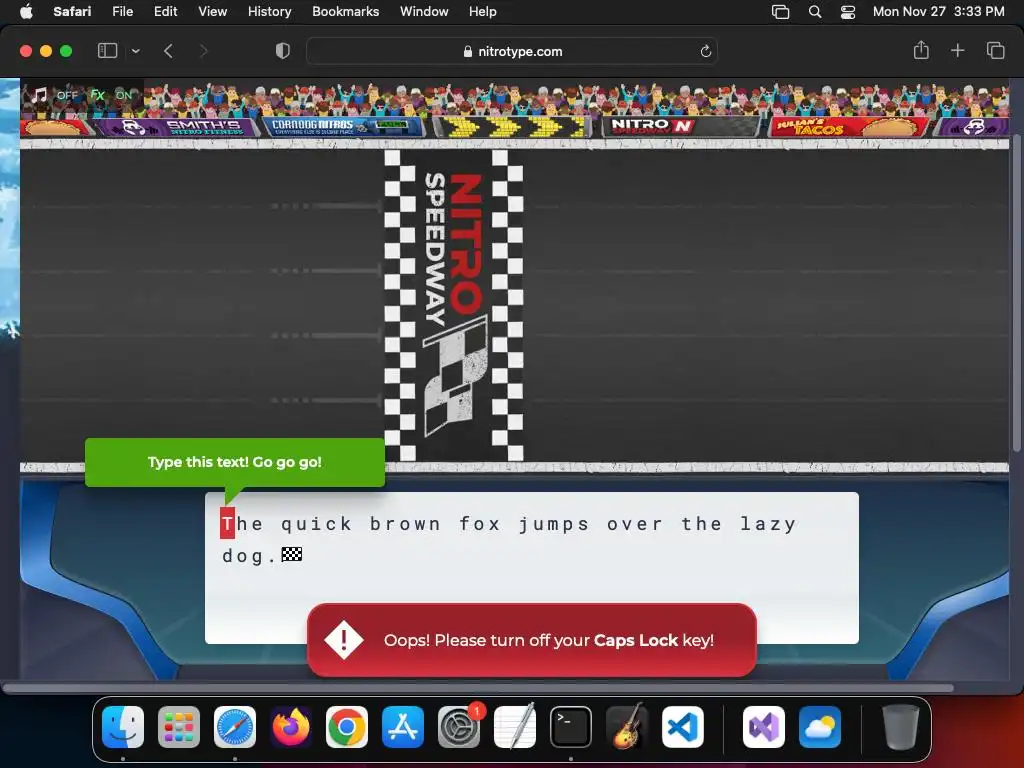Viewport: 1024px width, 768px height.
Task: Open Google Chrome from the Dock
Action: pyautogui.click(x=347, y=727)
